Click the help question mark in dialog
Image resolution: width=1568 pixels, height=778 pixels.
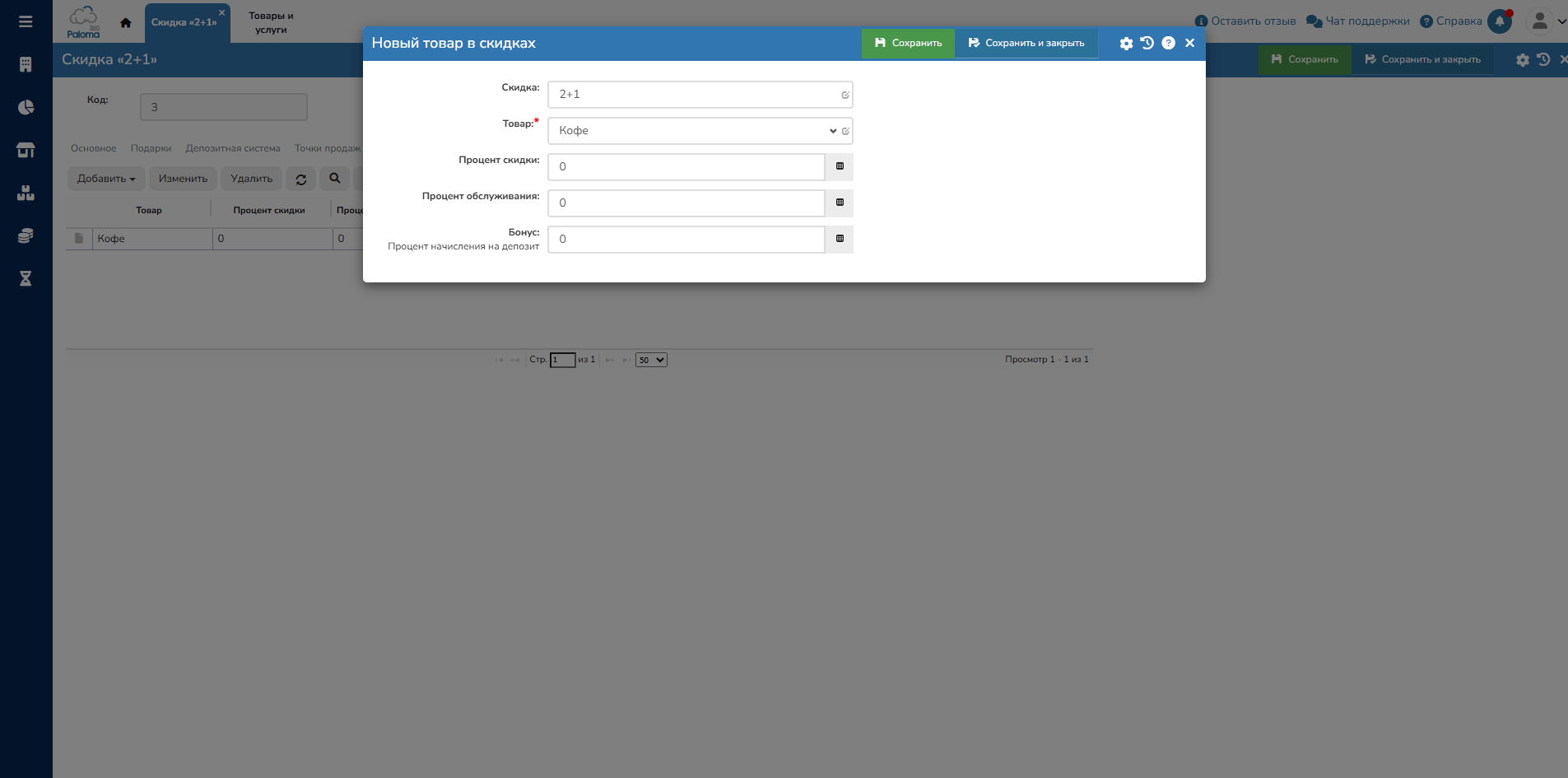(1168, 44)
